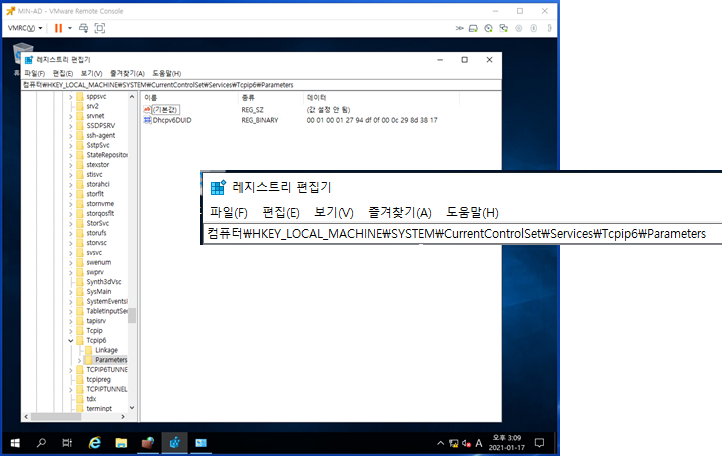The height and width of the screenshot is (456, 722).
Task: Open the Windows Start menu
Action: (15, 443)
